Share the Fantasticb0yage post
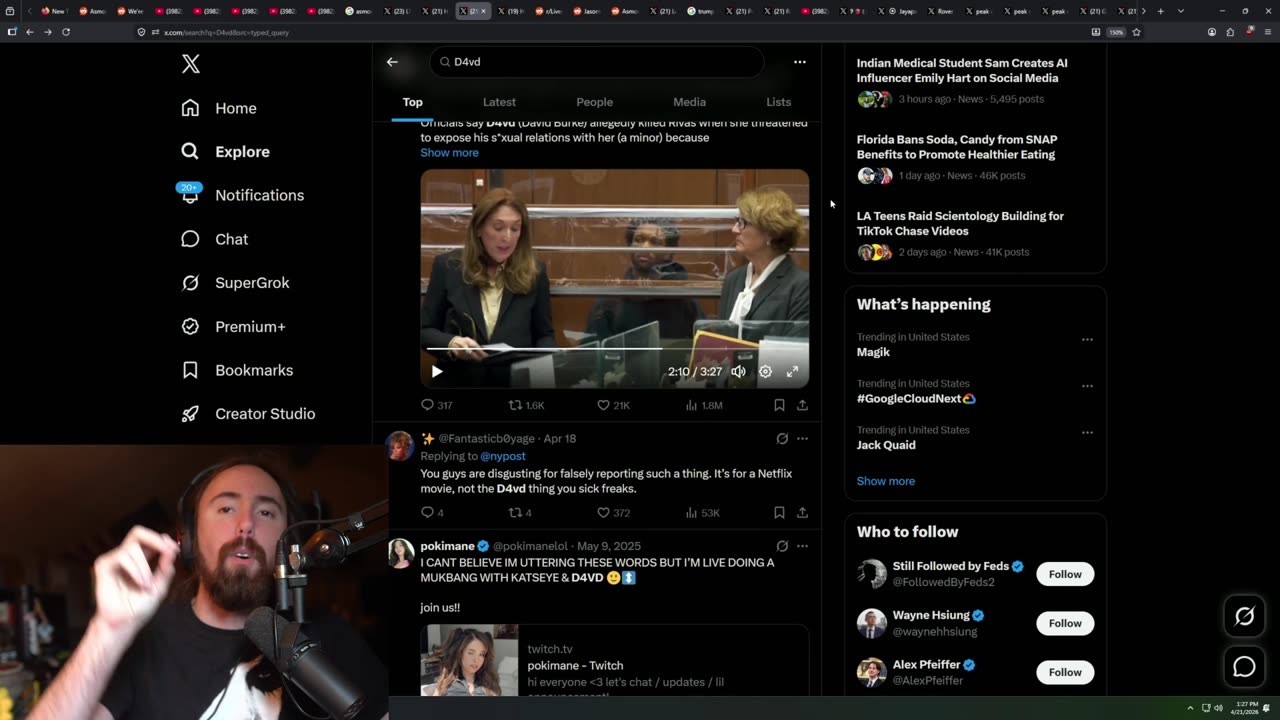The image size is (1280, 720). [x=802, y=513]
